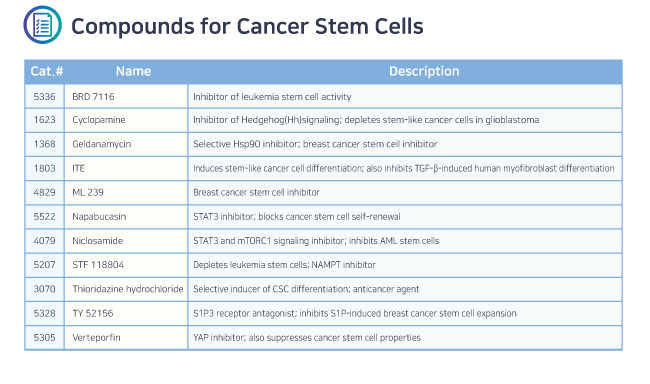Select catalog number 1803

click(x=44, y=168)
